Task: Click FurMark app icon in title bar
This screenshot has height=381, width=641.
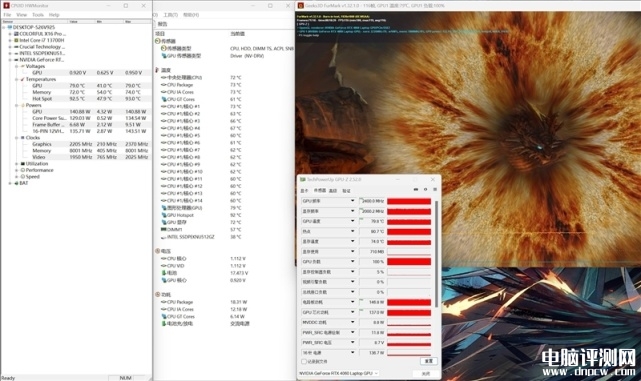Action: tap(300, 6)
